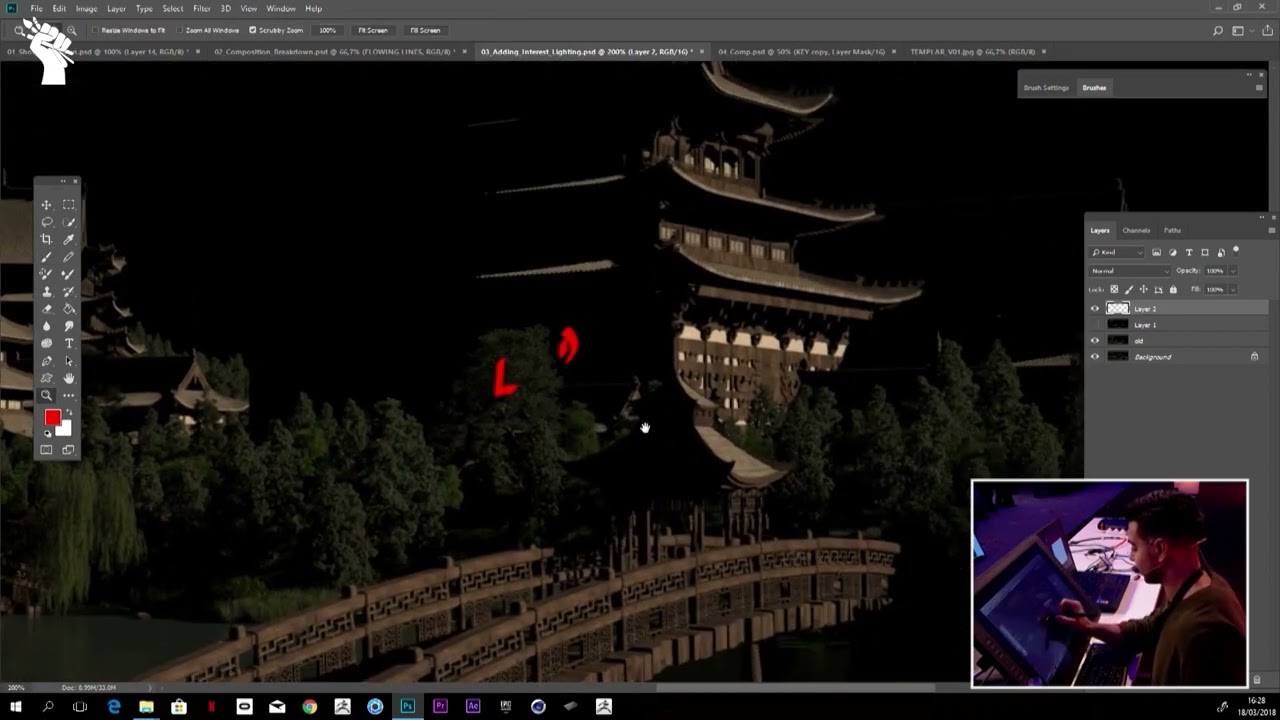This screenshot has height=720, width=1280.
Task: Filter layers by smart objects icon
Action: coord(1221,252)
